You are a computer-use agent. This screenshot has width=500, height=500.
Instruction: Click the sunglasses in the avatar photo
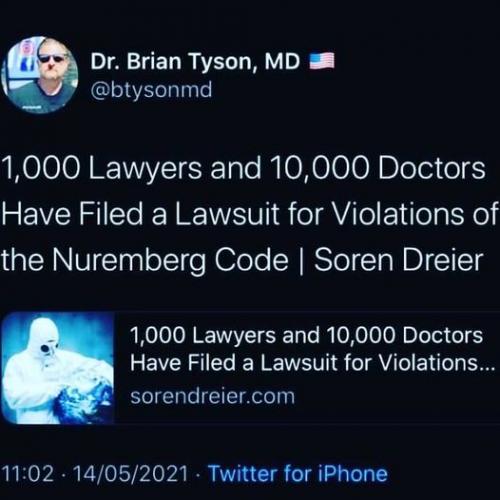pos(51,58)
